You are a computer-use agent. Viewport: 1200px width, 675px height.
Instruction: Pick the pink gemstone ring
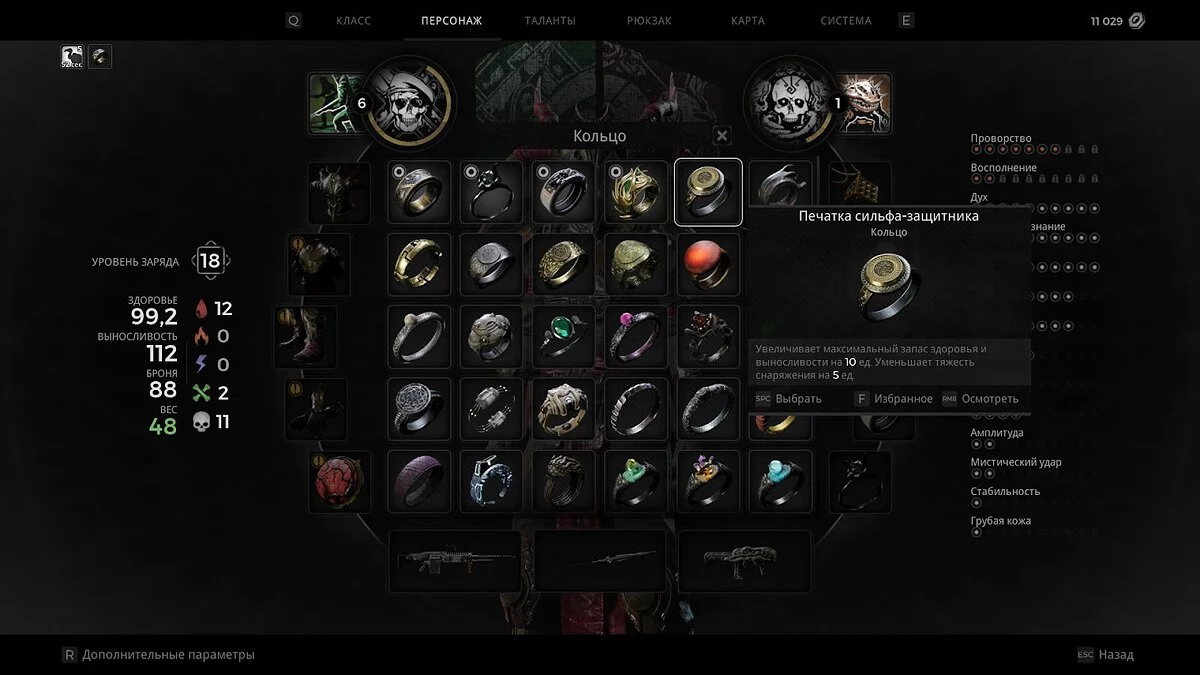coord(636,337)
